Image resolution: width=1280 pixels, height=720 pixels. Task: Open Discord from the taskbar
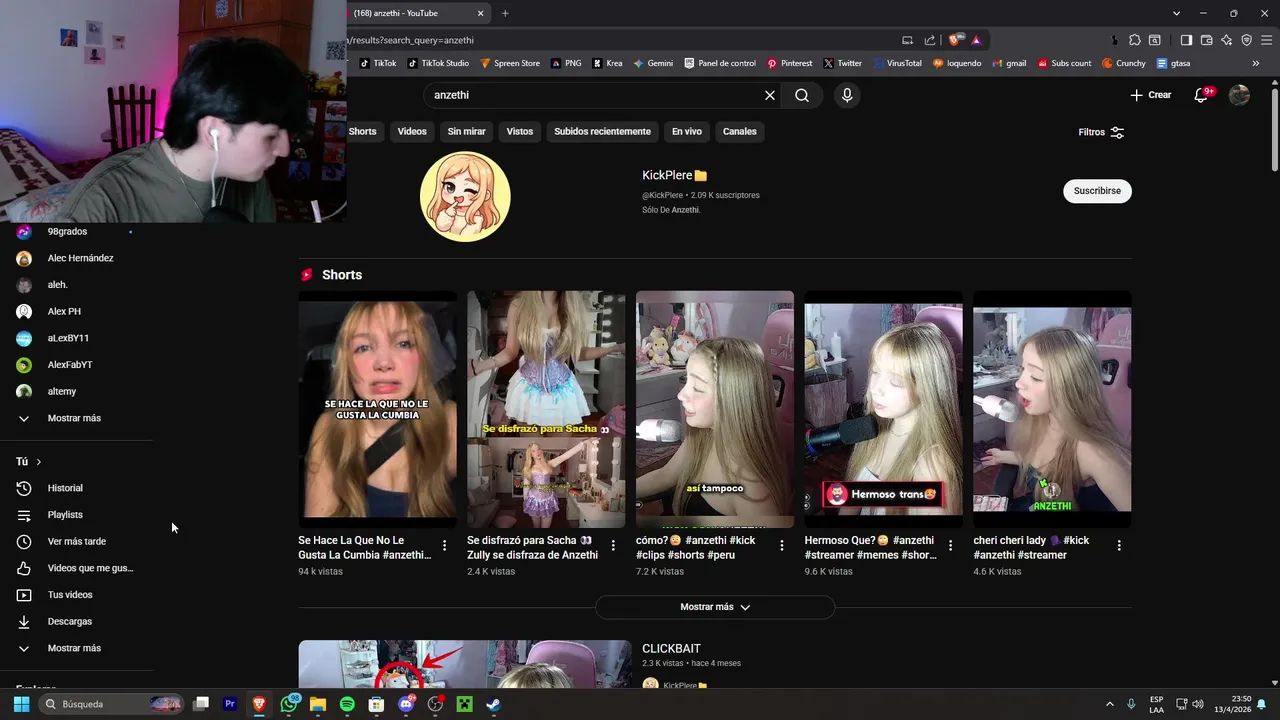406,704
